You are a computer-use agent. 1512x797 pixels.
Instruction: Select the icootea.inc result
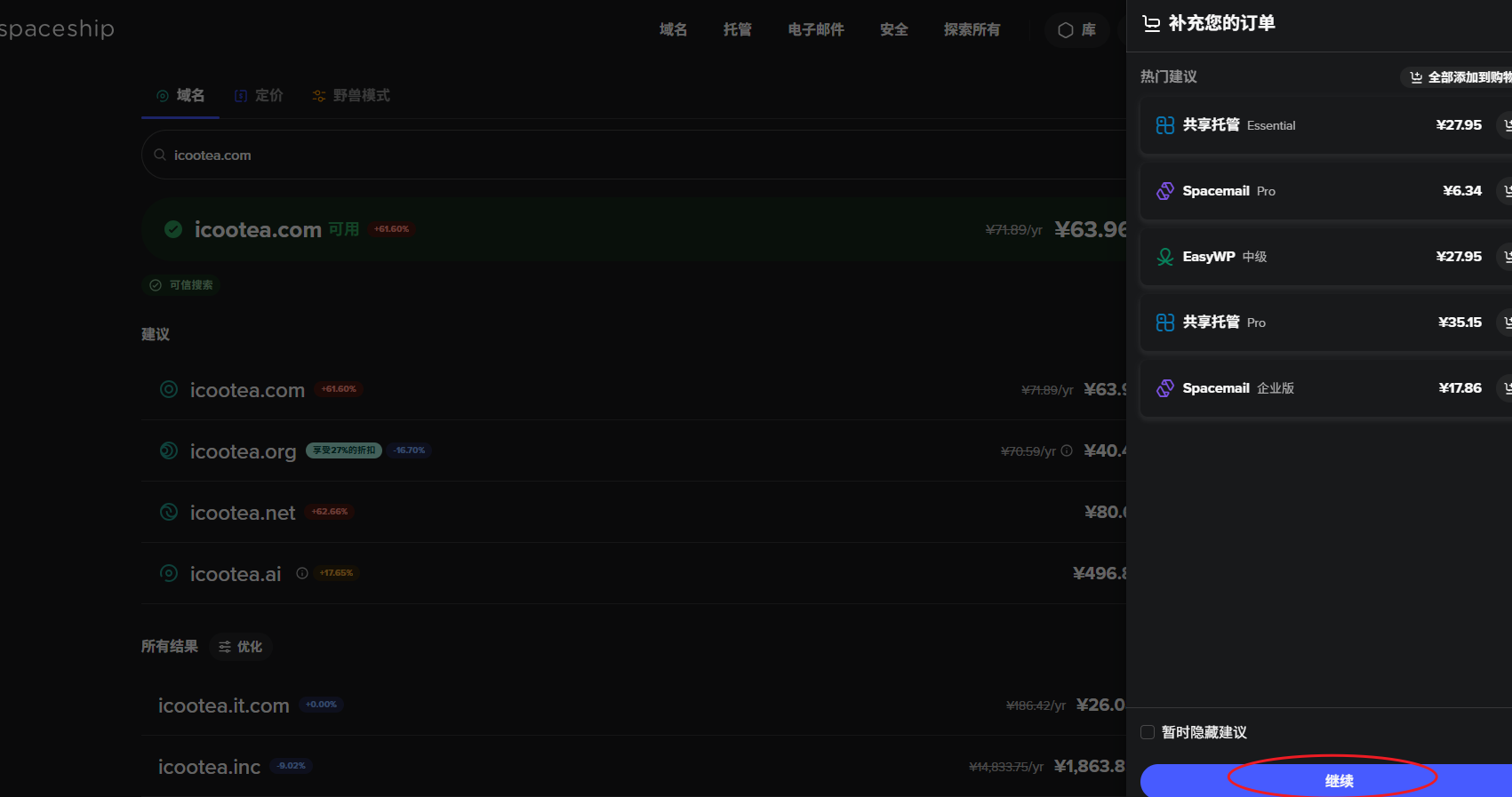(x=634, y=766)
